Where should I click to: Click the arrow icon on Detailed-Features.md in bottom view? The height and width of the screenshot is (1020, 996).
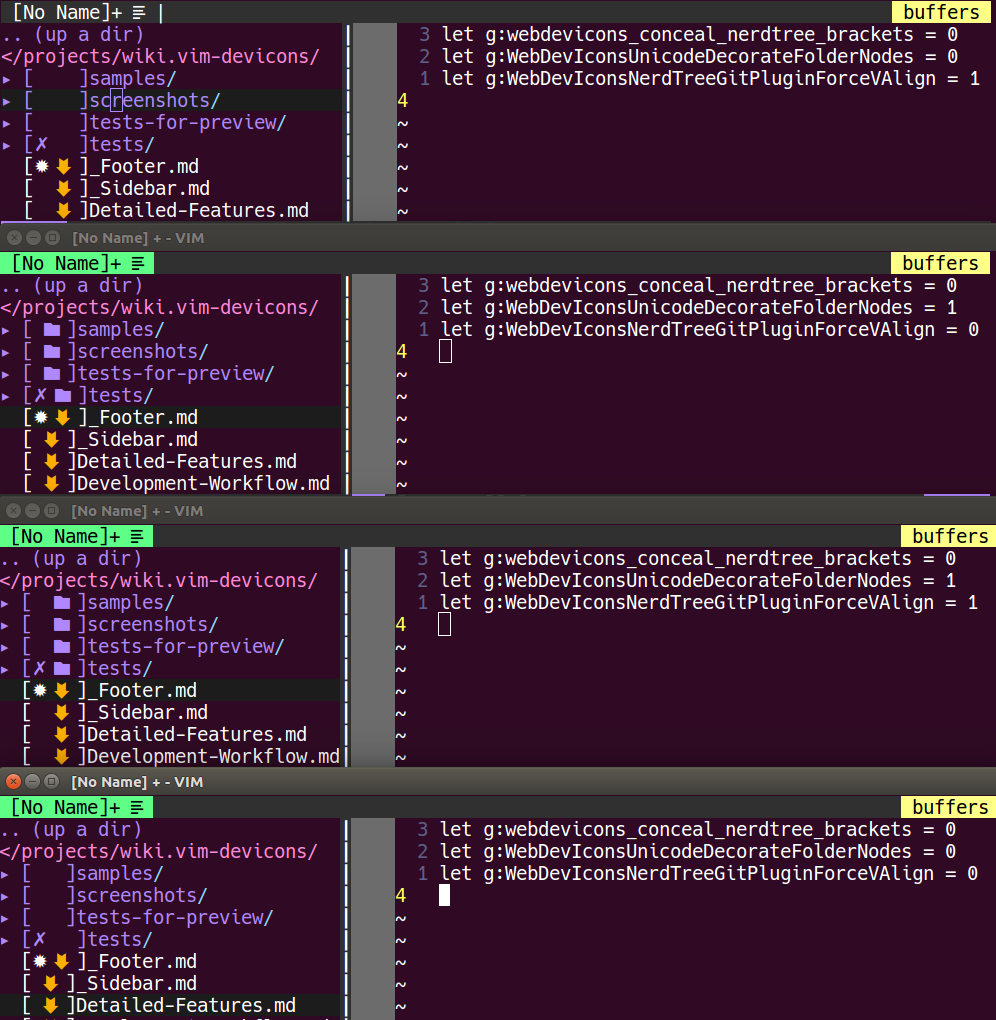(x=51, y=1006)
